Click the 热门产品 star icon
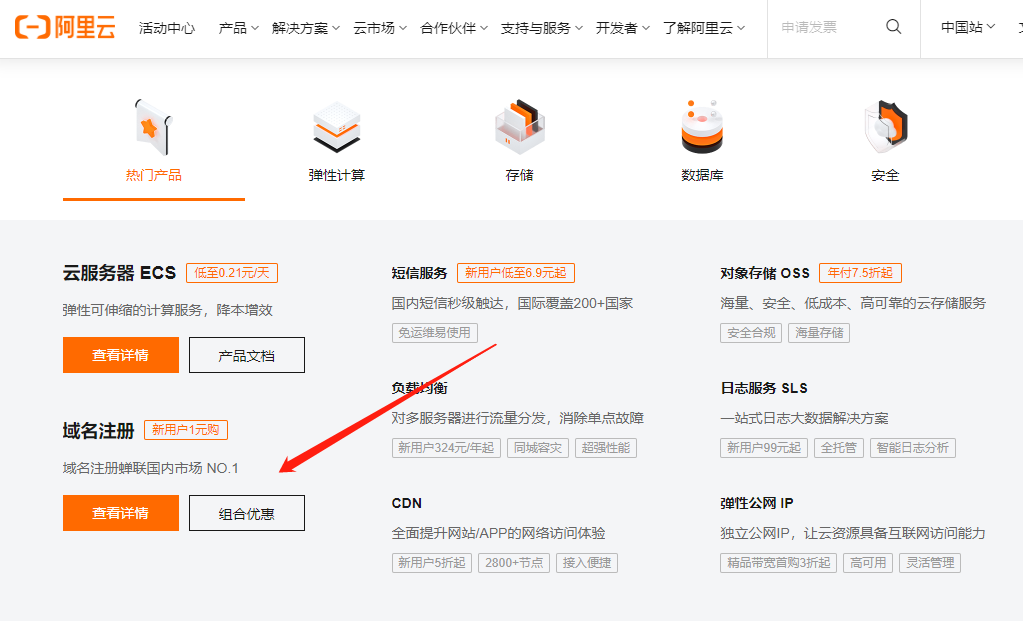Image resolution: width=1023 pixels, height=633 pixels. (x=153, y=125)
